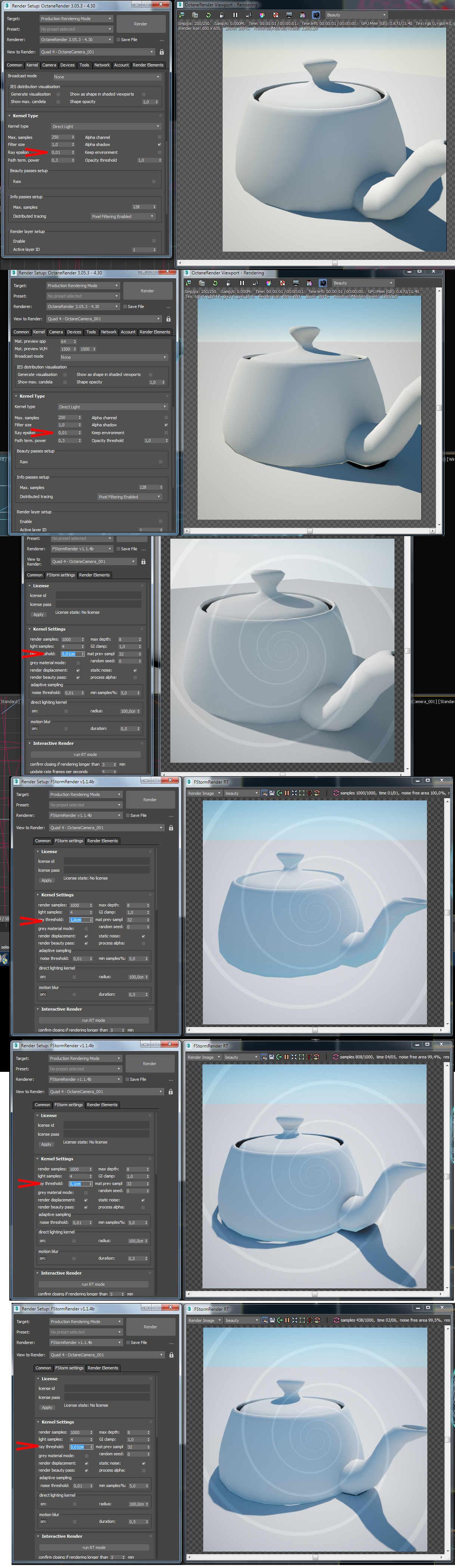The image size is (455, 1568).
Task: Click swirl icon before samples 808/1000 text
Action: pos(335,1057)
